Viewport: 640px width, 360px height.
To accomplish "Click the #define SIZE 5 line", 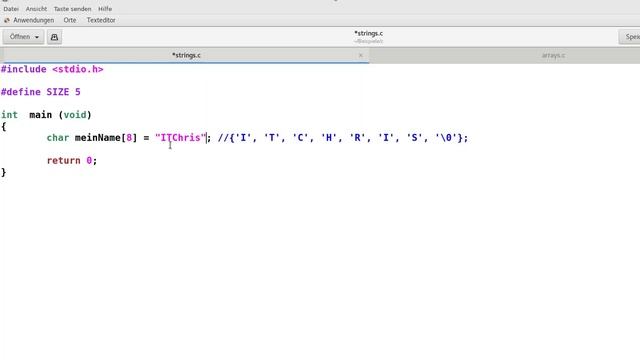I will 41,92.
